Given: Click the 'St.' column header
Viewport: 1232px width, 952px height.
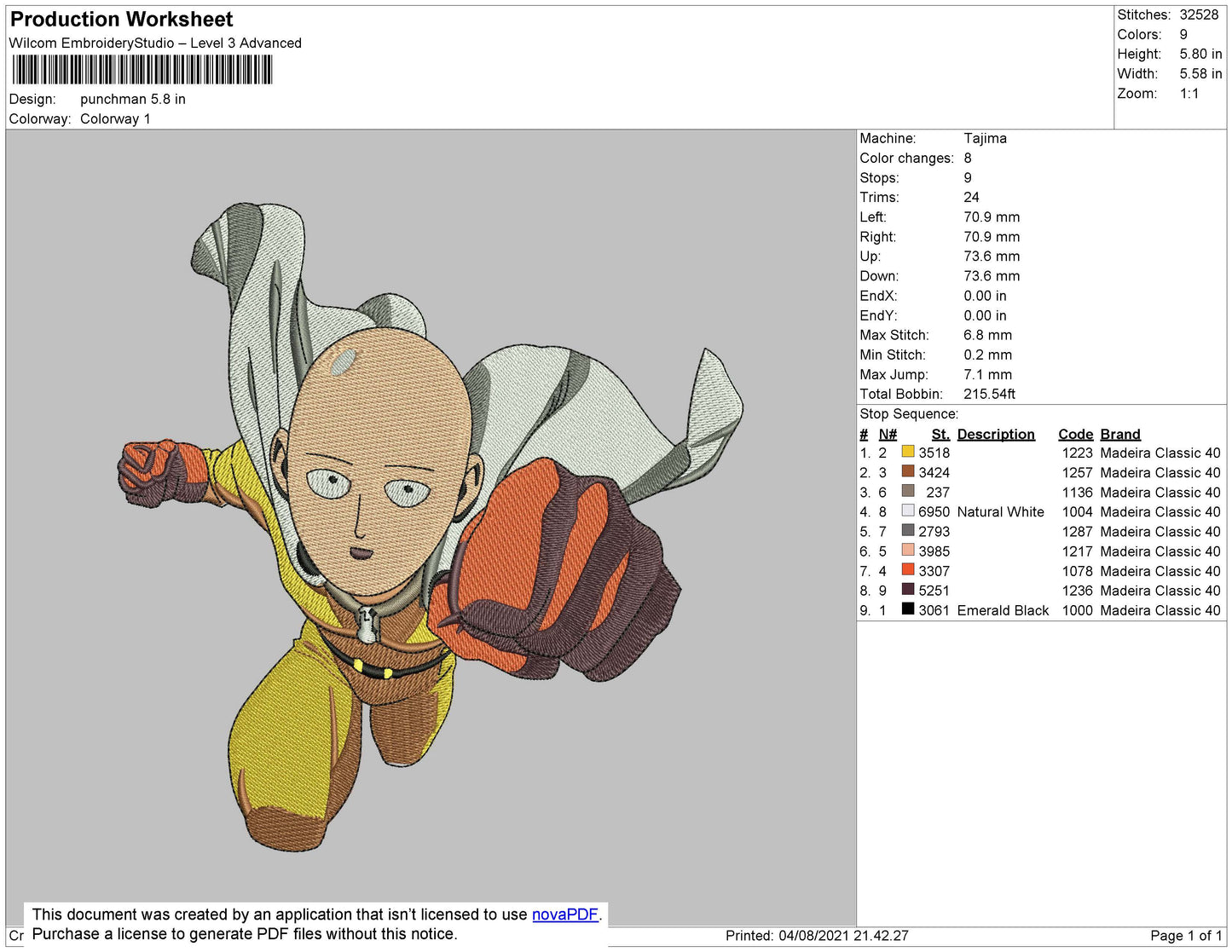Looking at the screenshot, I should 940,435.
